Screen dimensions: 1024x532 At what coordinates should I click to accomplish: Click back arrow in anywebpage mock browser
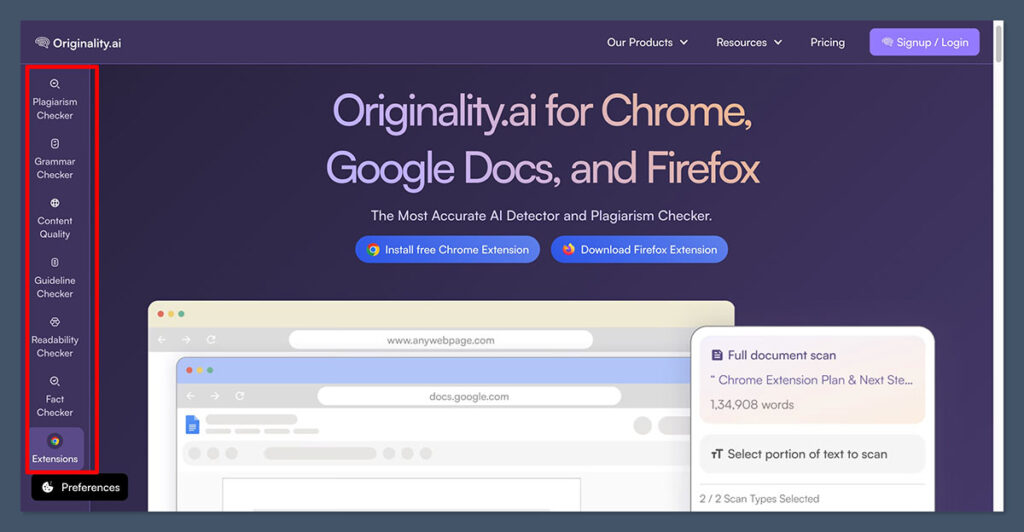(x=162, y=339)
